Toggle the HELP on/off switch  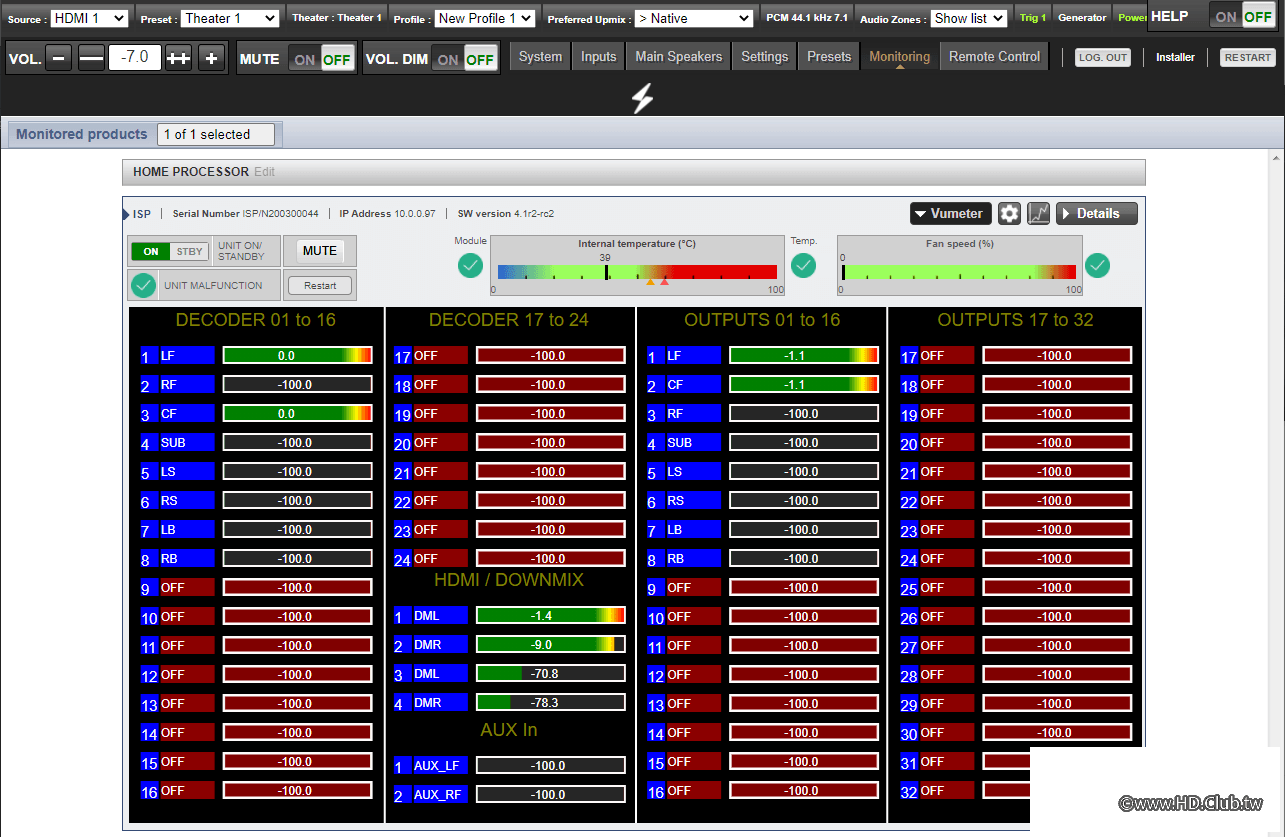pos(1243,17)
